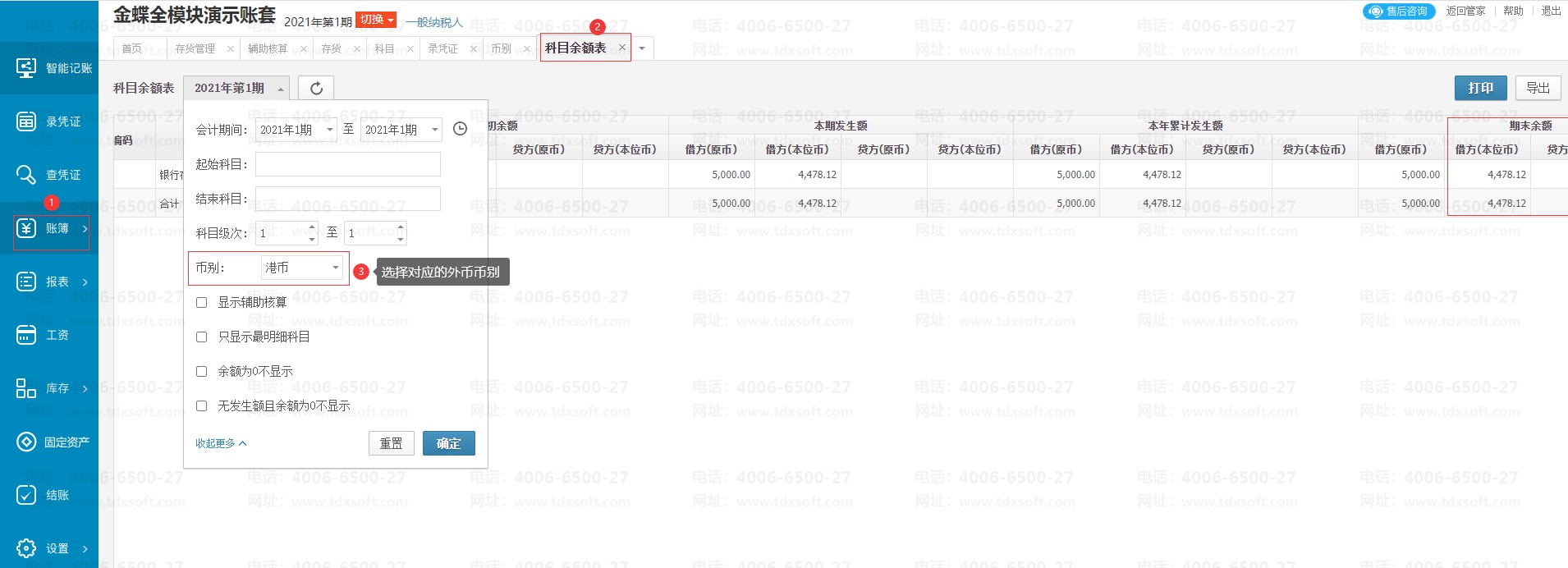Open the 币别 dropdown showing 港币
This screenshot has height=568, width=1568.
tap(301, 268)
